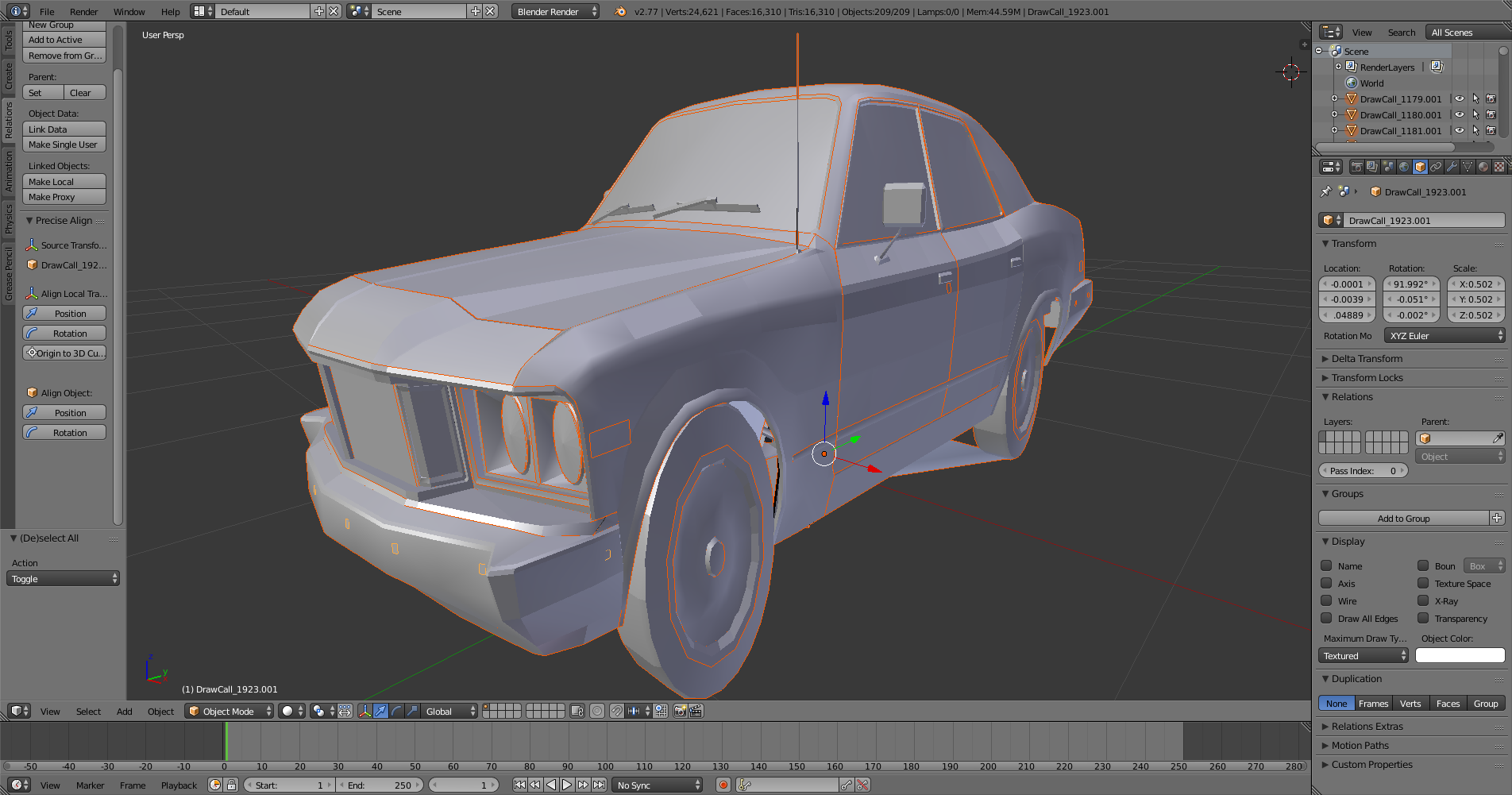Click the OpenGL render image camera icon
The height and width of the screenshot is (795, 1512).
coord(680,711)
